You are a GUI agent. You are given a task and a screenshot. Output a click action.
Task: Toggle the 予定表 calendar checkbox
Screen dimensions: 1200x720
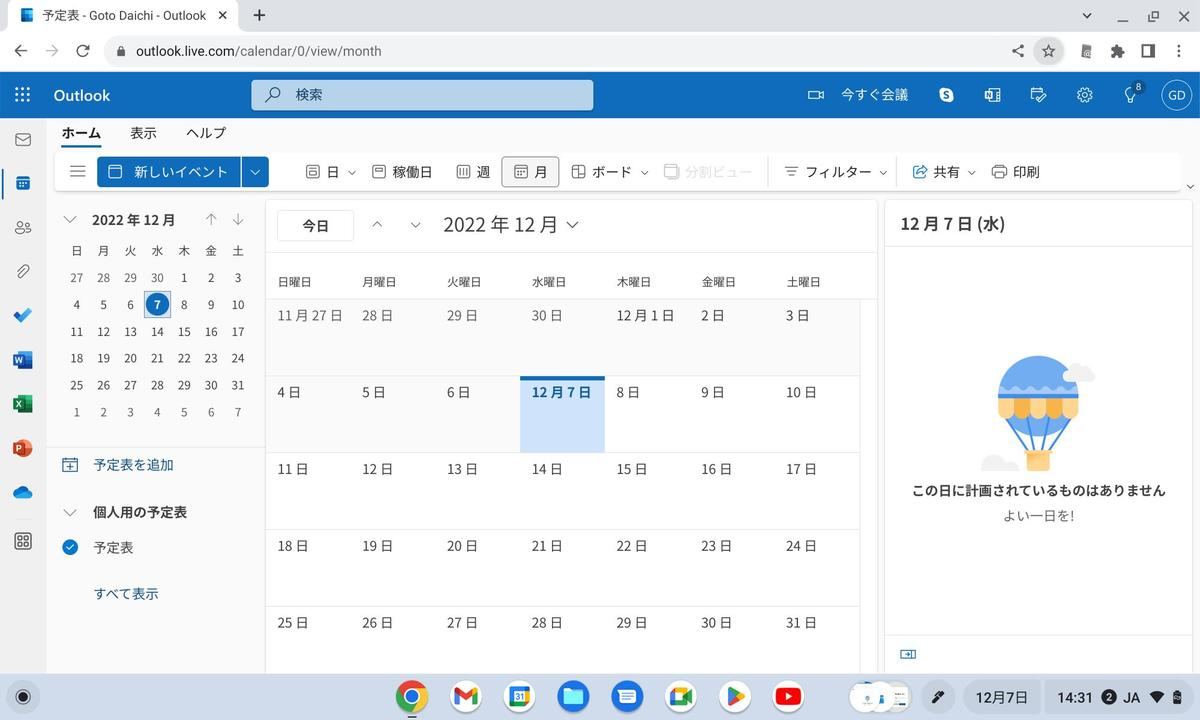[70, 547]
